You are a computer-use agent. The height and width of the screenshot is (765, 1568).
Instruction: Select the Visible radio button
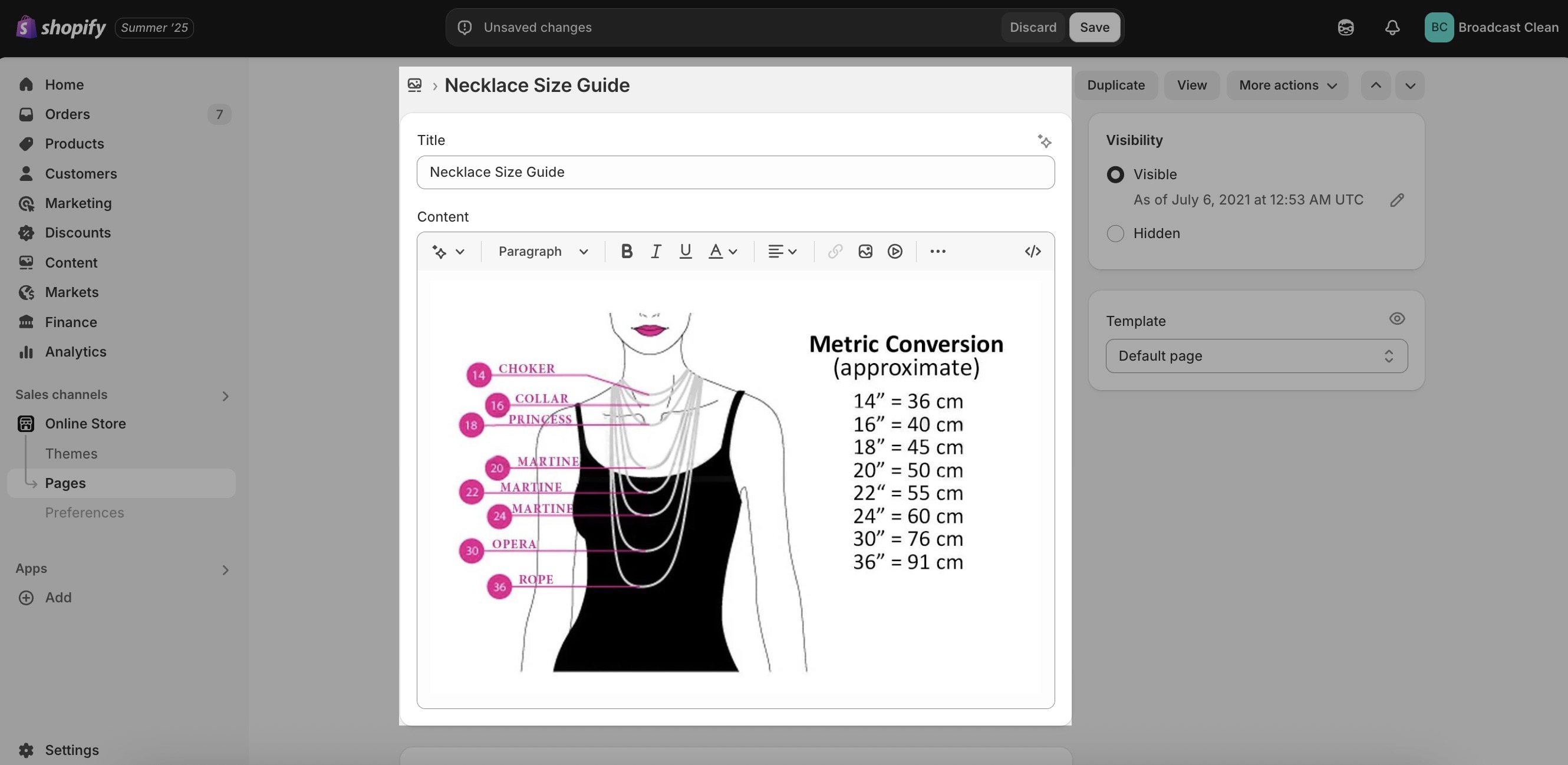click(1115, 174)
